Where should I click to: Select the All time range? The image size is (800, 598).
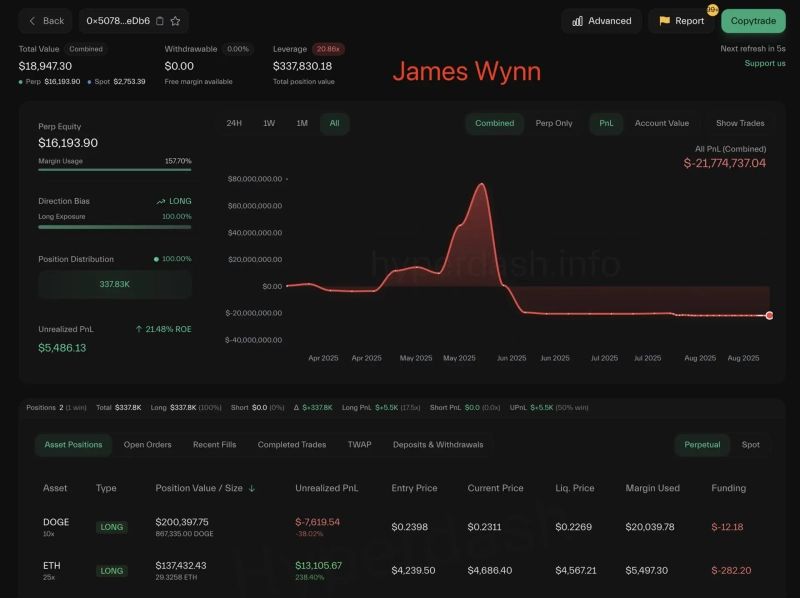pyautogui.click(x=333, y=123)
